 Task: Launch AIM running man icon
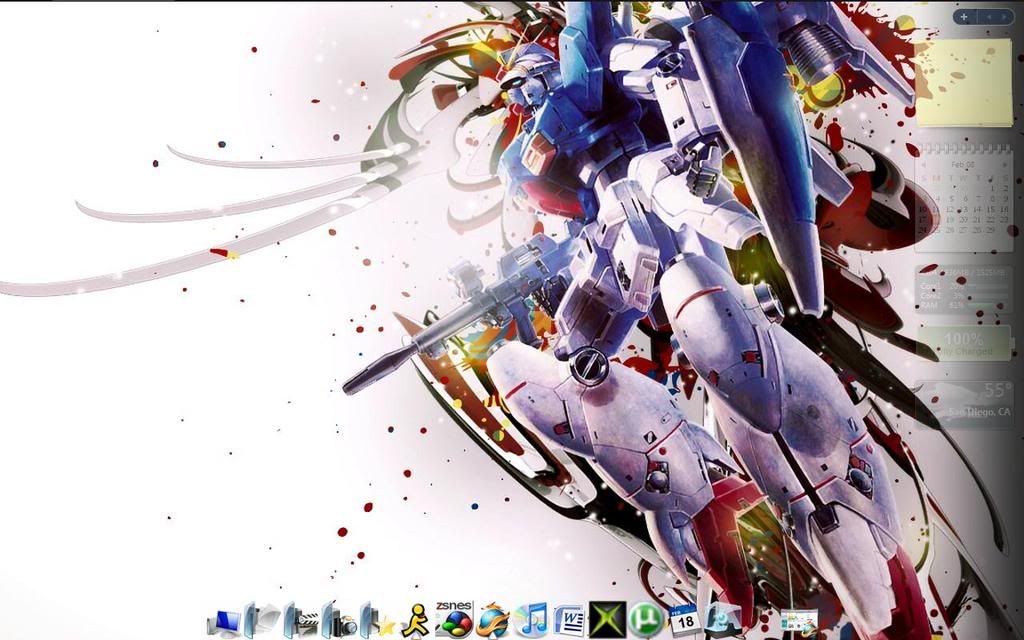coord(415,619)
